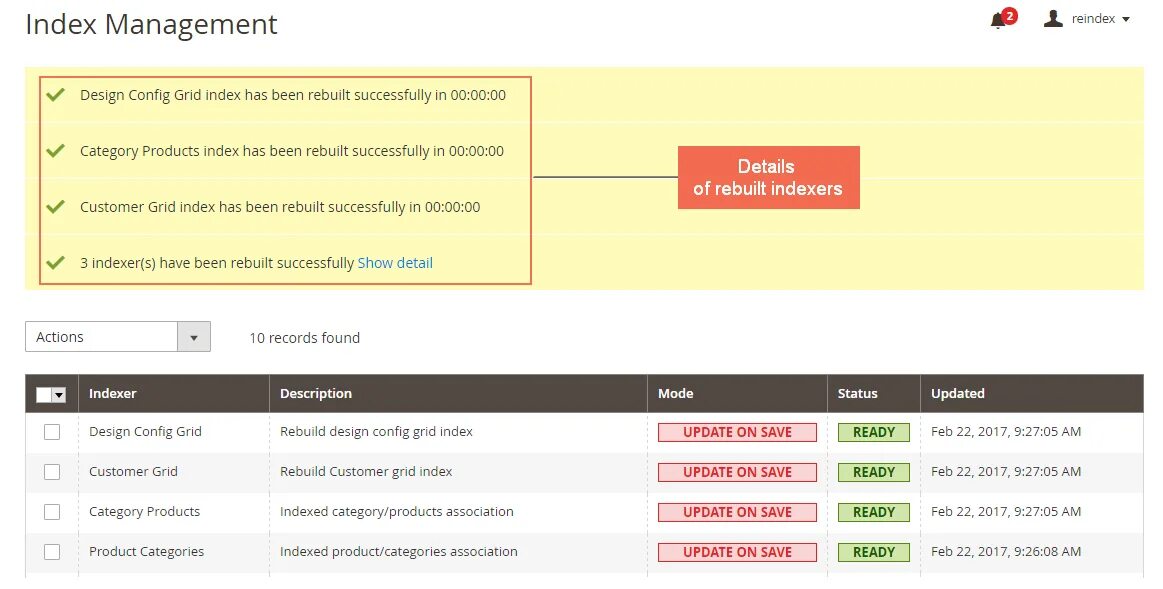Enable the Product Categories row checkbox

pos(52,552)
